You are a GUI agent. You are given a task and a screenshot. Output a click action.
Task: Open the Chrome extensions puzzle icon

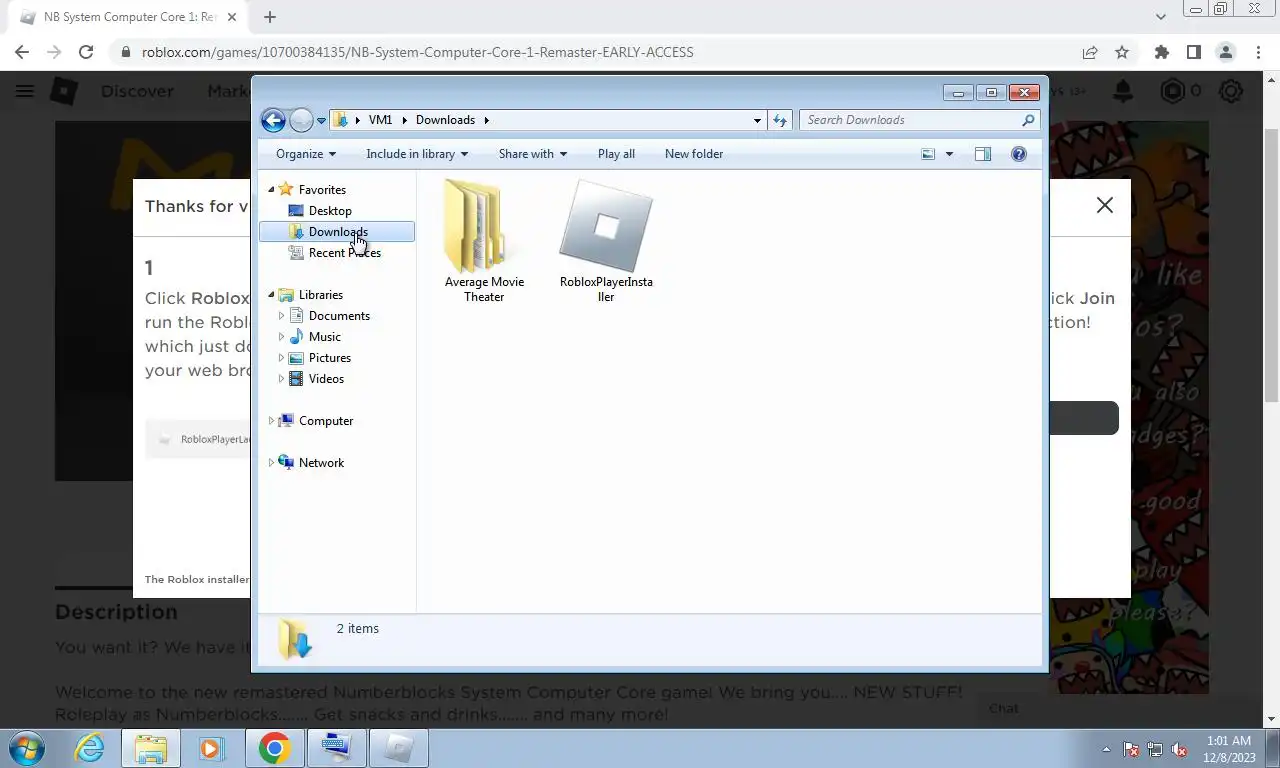pyautogui.click(x=1161, y=52)
